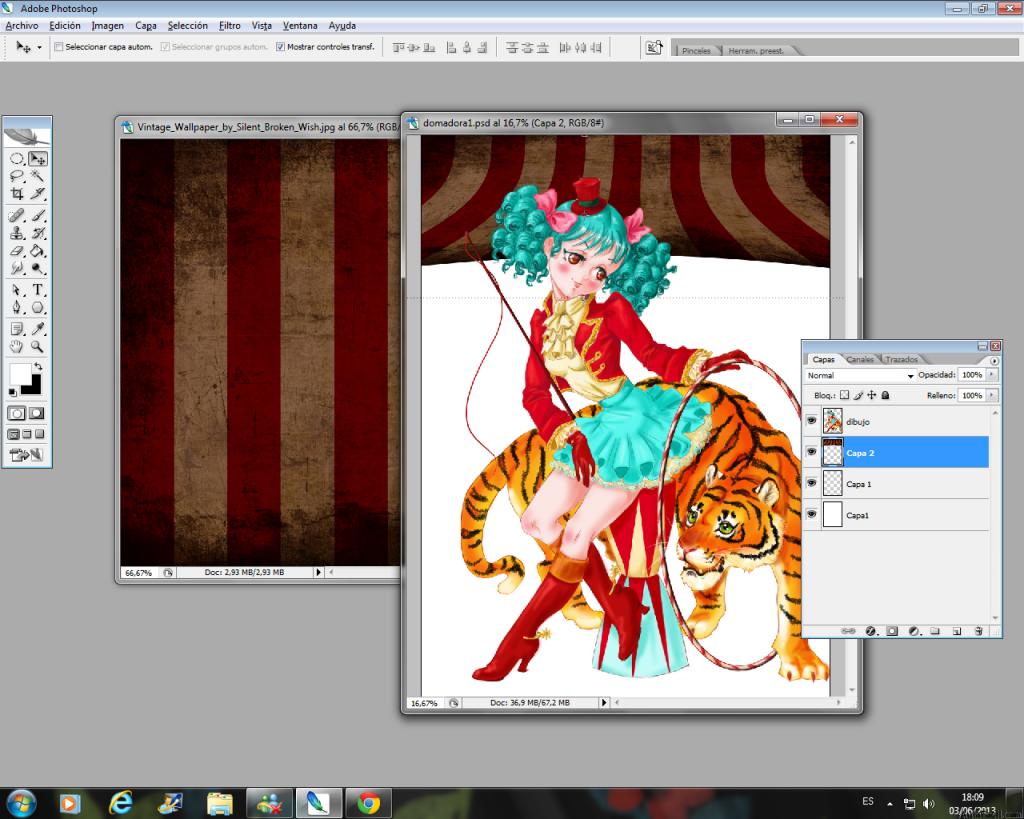
Task: Select the Notes tool
Action: click(17, 329)
